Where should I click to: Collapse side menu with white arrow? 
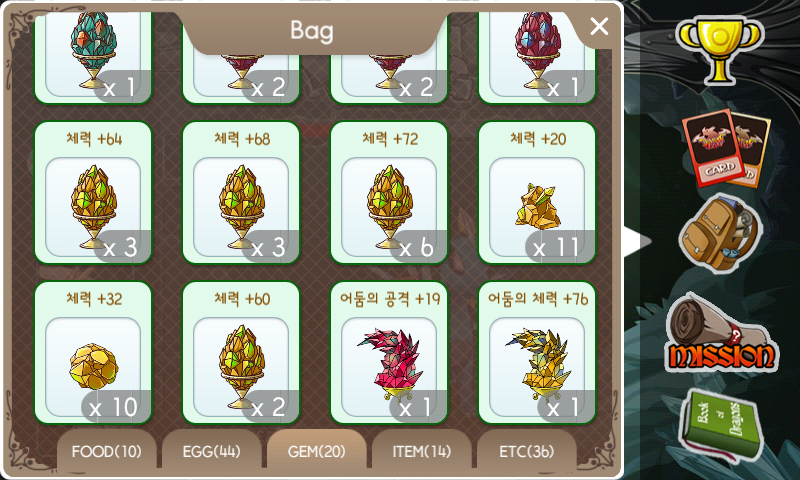[x=636, y=241]
